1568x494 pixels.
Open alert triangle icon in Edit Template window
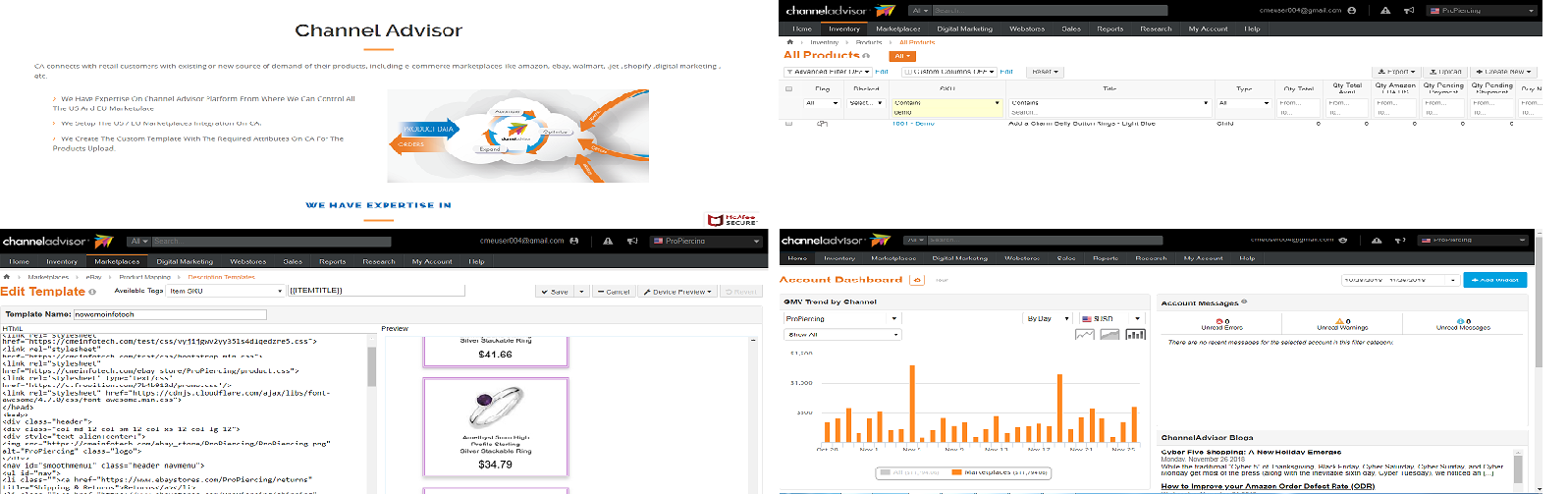[608, 241]
